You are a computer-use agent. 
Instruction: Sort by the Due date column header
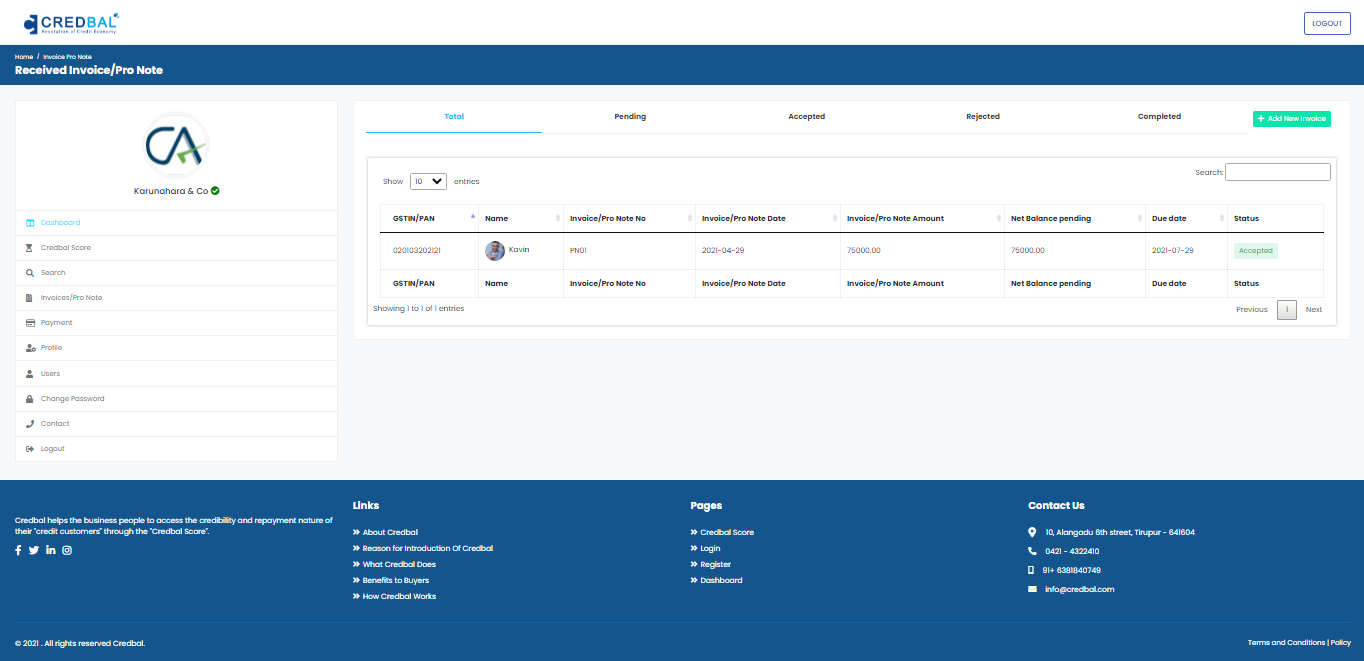(x=1187, y=218)
